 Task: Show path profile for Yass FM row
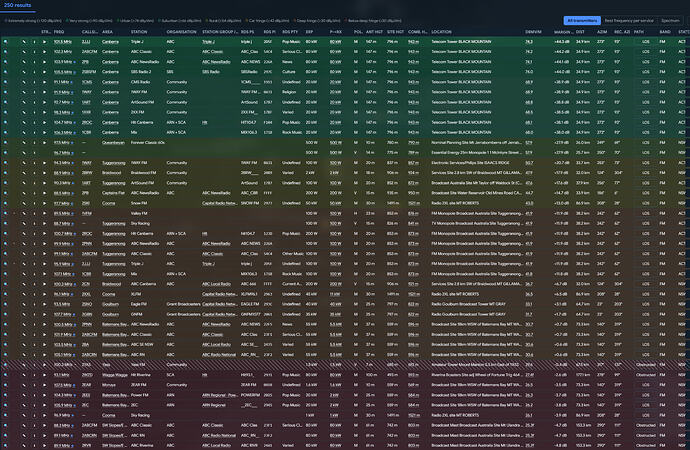click(24, 365)
